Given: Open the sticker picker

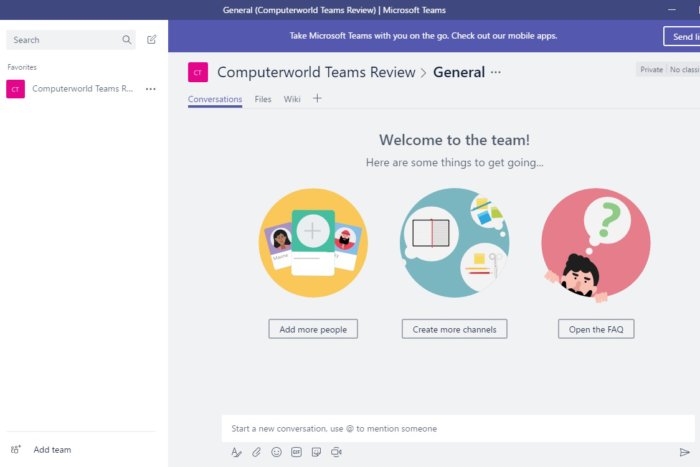Looking at the screenshot, I should pos(317,452).
